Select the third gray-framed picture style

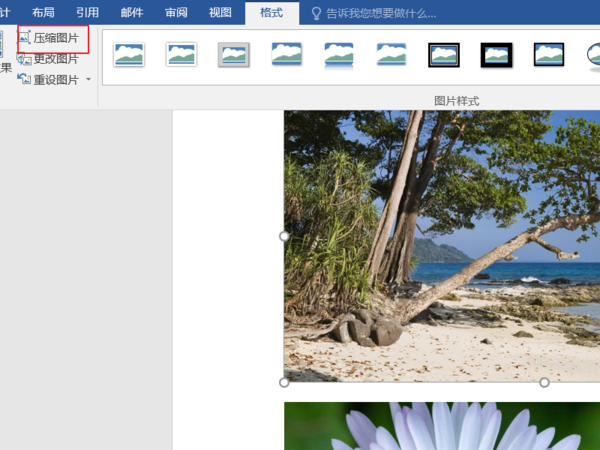234,55
